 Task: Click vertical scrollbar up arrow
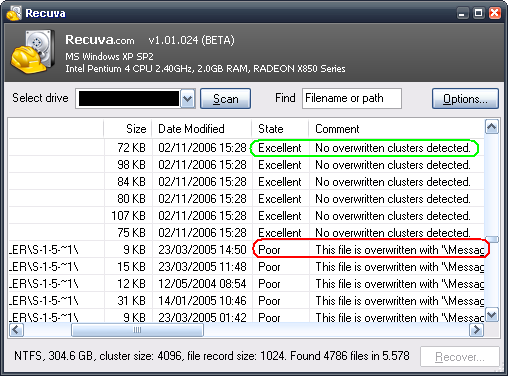click(x=492, y=127)
